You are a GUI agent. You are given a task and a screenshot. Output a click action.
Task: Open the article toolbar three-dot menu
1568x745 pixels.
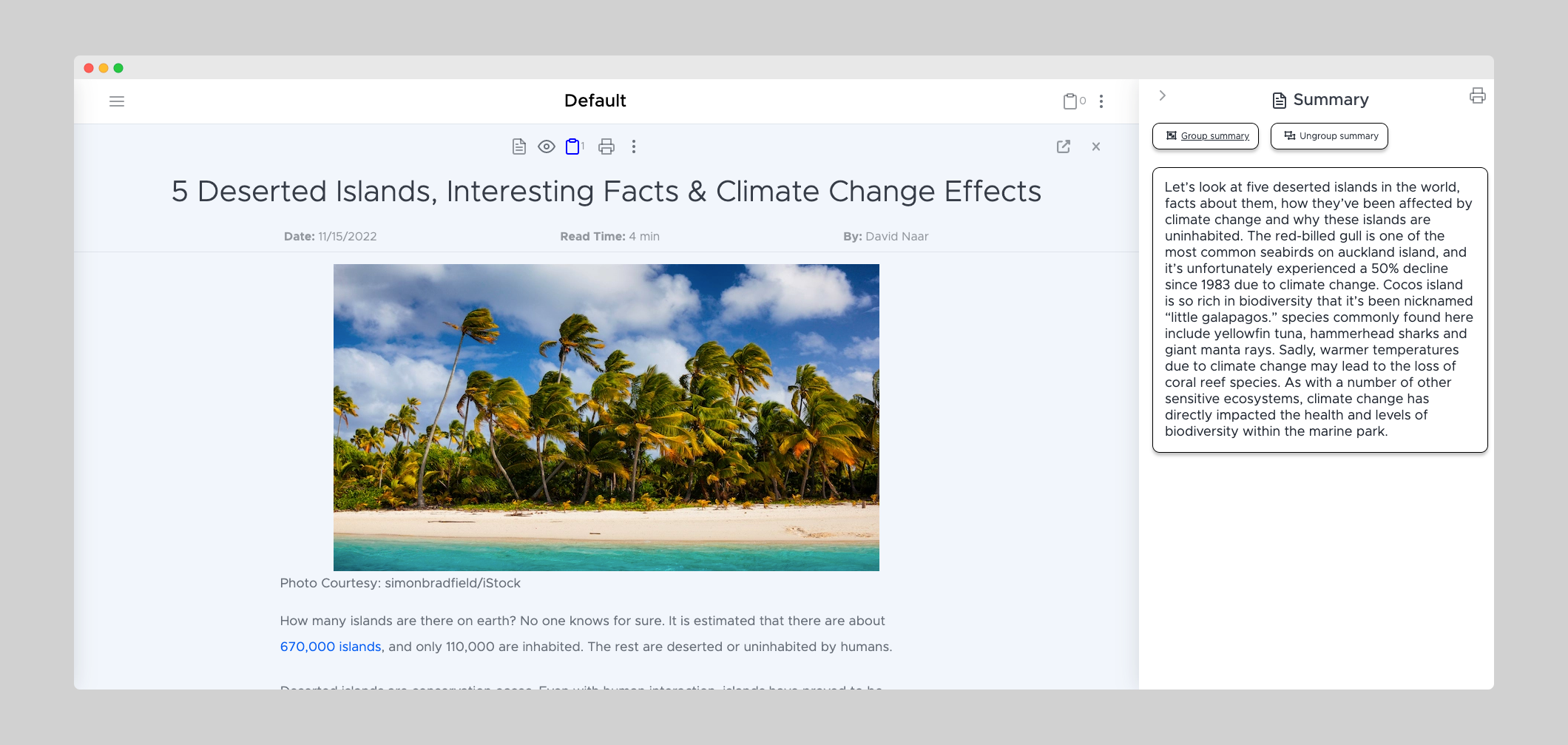click(x=634, y=146)
